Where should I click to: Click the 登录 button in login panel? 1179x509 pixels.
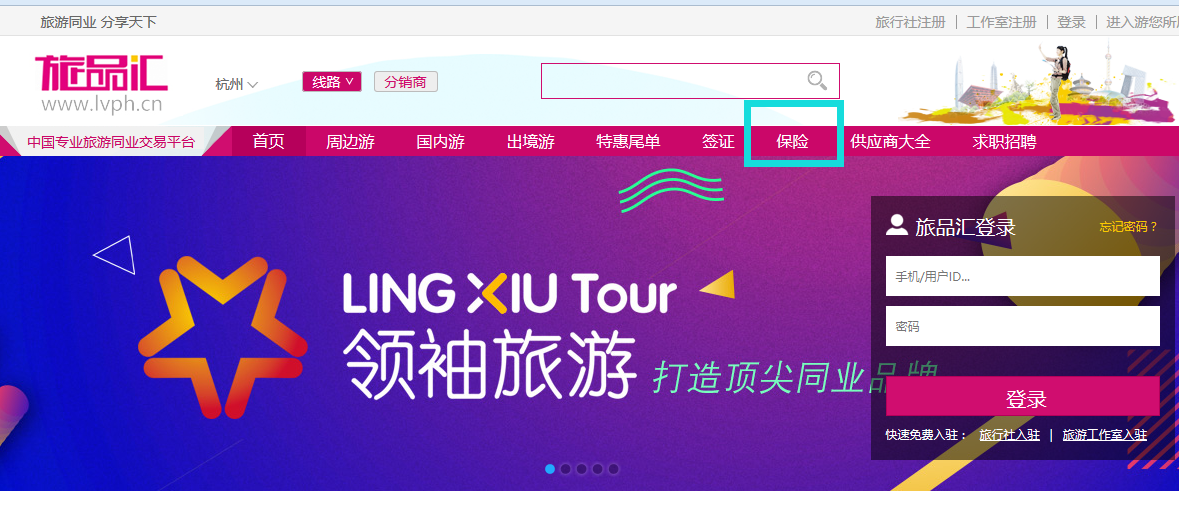point(1023,398)
